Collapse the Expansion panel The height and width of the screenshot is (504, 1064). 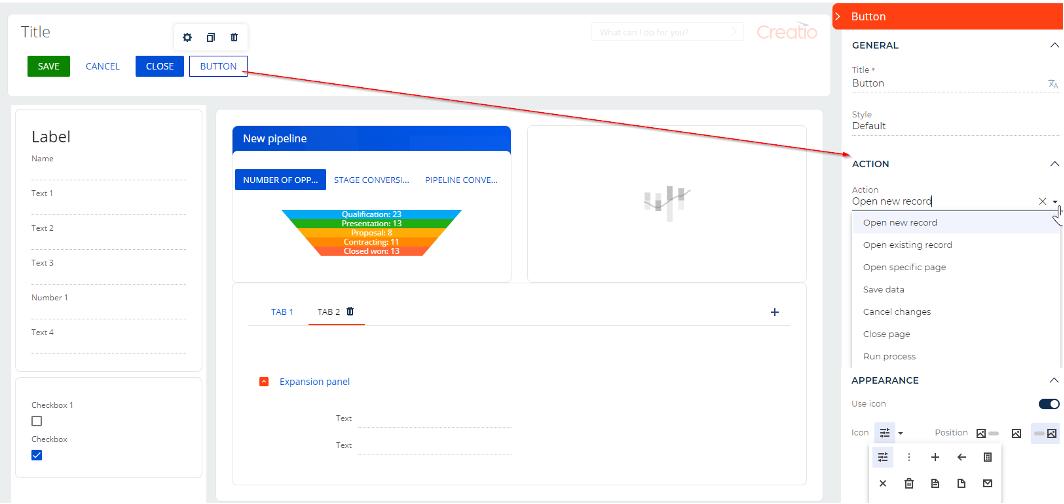[264, 382]
